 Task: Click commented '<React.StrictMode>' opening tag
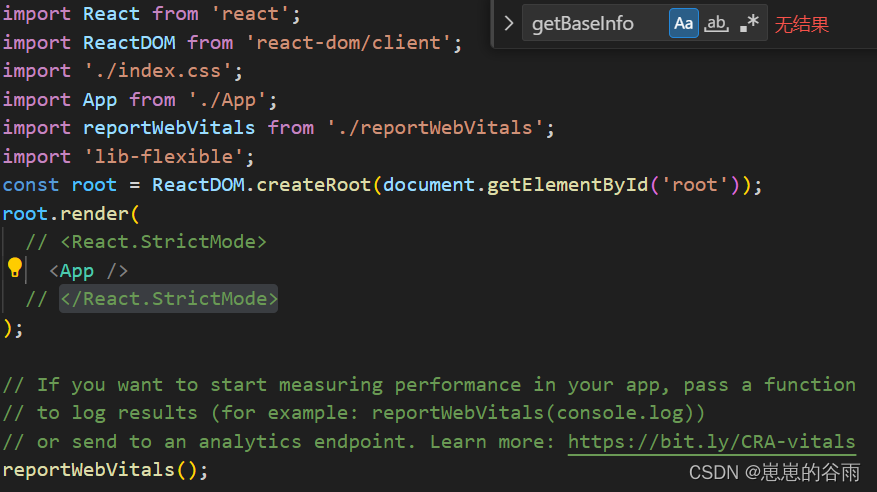[x=163, y=242]
